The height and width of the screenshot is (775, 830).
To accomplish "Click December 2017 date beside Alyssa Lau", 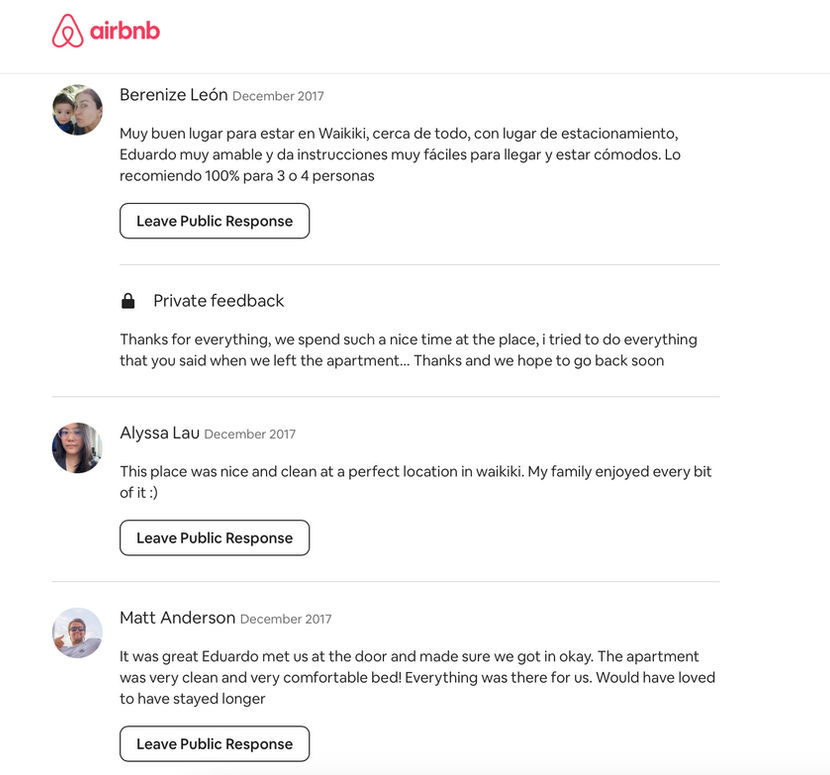I will click(250, 434).
